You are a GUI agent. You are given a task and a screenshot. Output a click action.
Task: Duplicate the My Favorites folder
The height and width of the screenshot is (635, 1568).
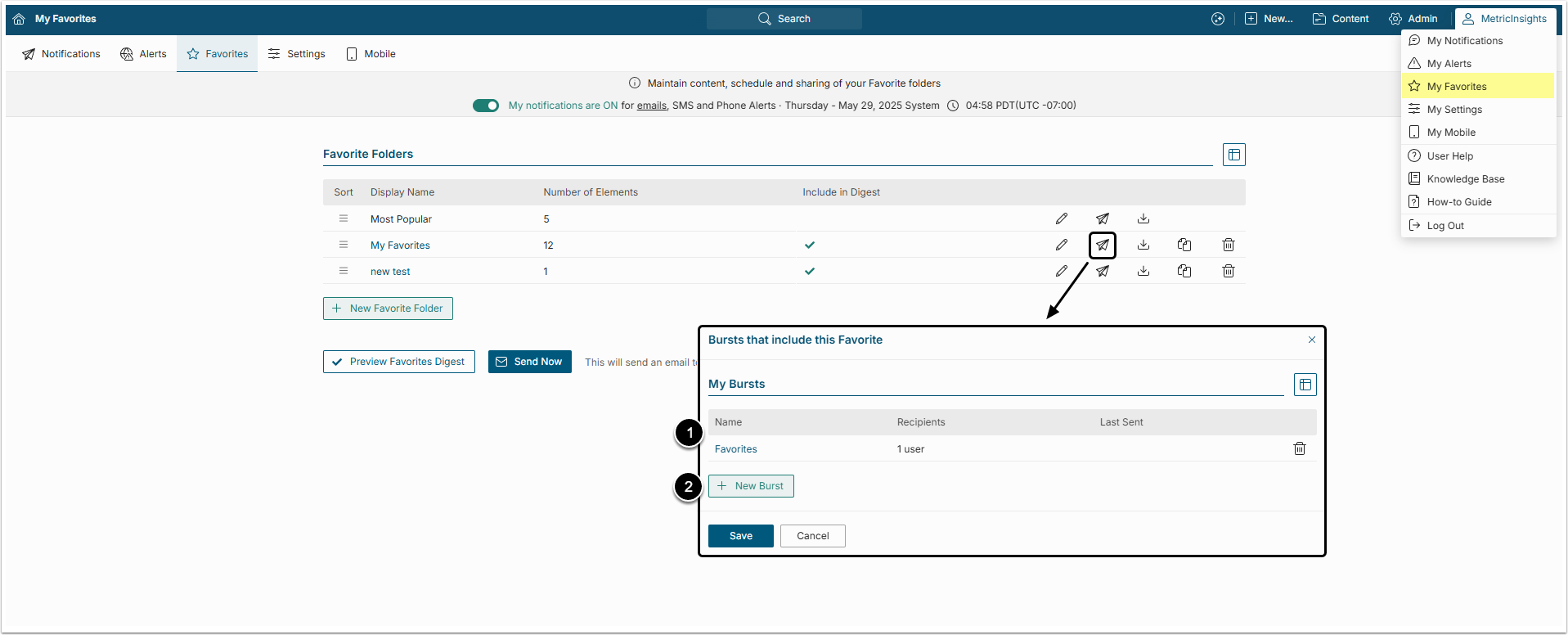(x=1184, y=245)
